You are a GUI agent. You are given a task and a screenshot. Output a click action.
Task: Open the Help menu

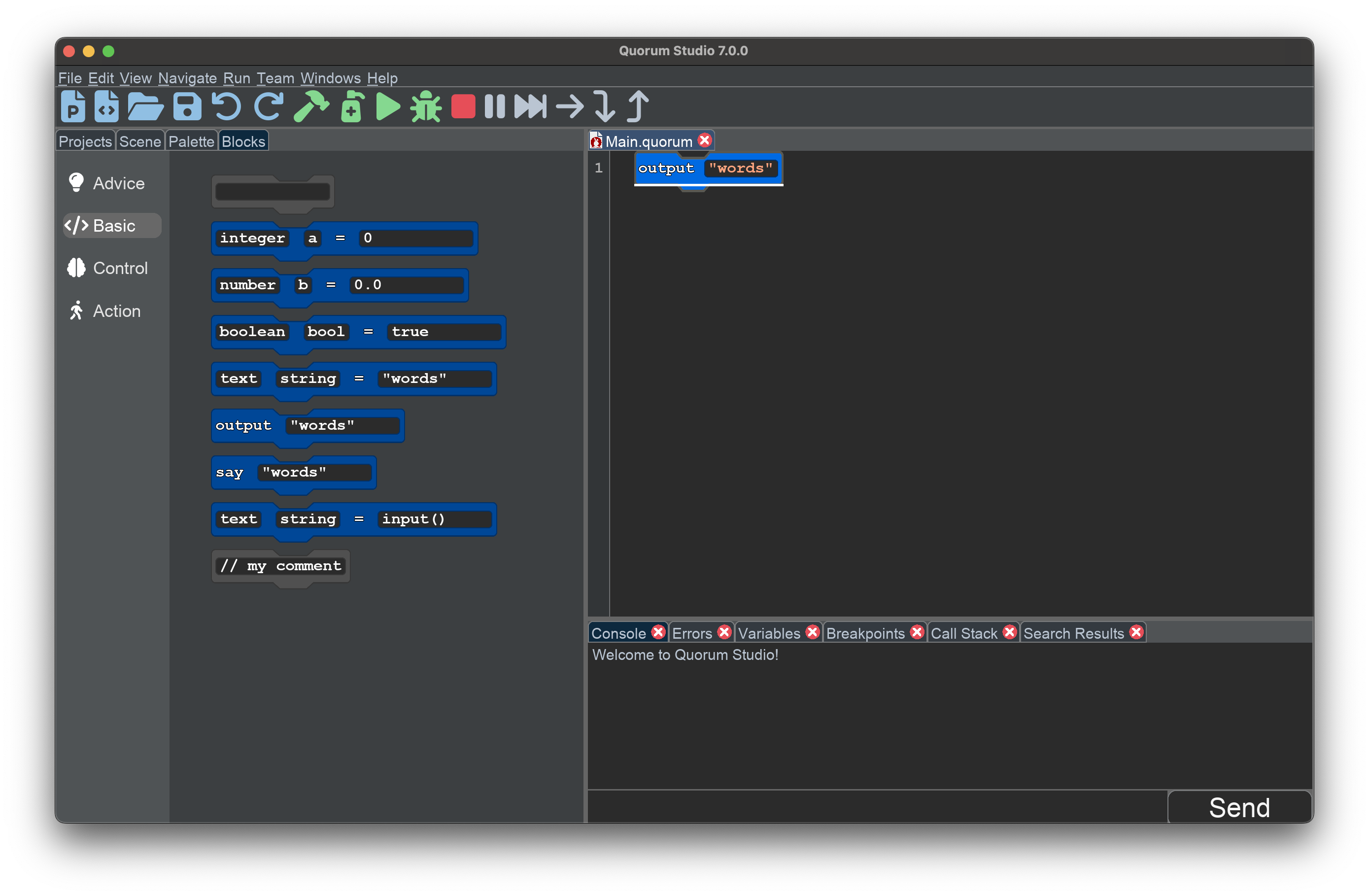point(382,78)
